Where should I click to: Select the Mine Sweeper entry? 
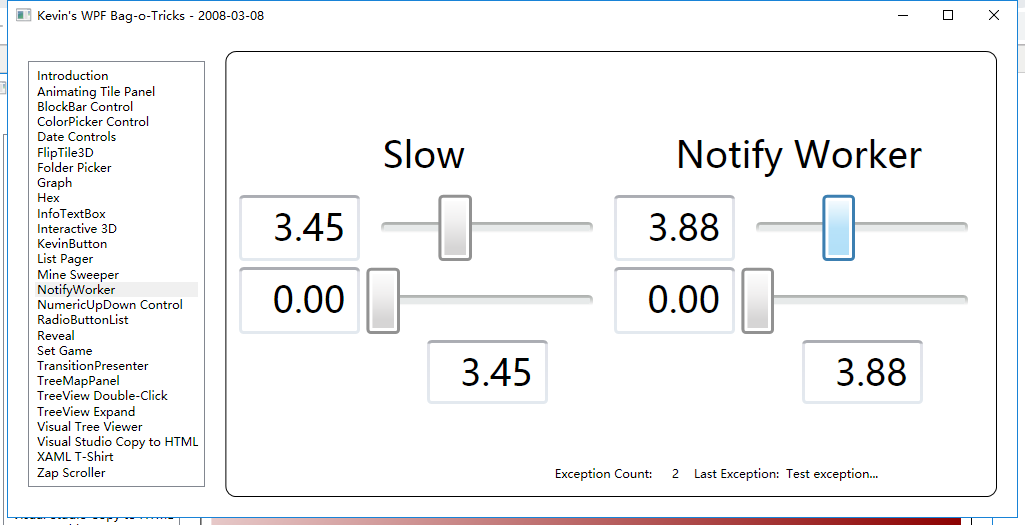[78, 275]
